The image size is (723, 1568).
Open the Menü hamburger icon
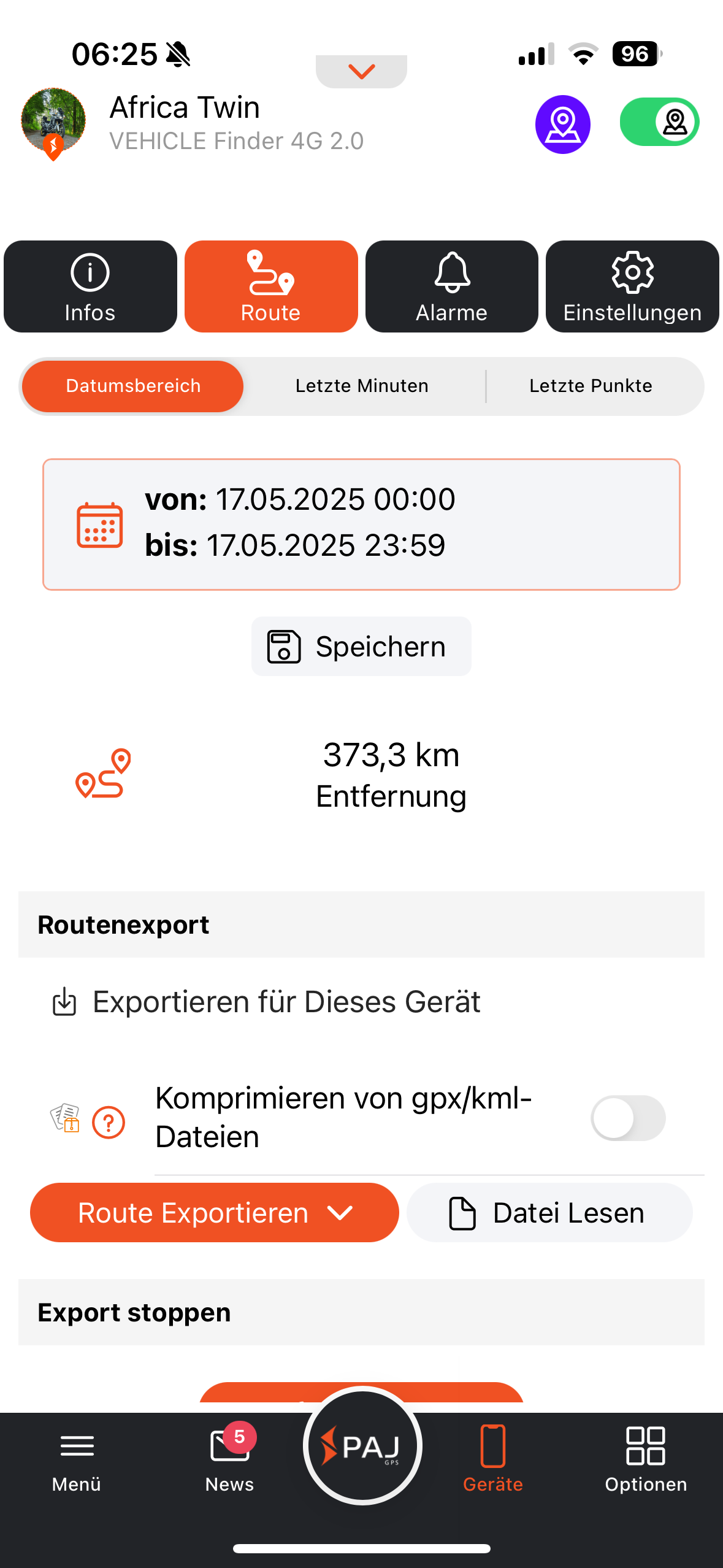[x=77, y=1447]
